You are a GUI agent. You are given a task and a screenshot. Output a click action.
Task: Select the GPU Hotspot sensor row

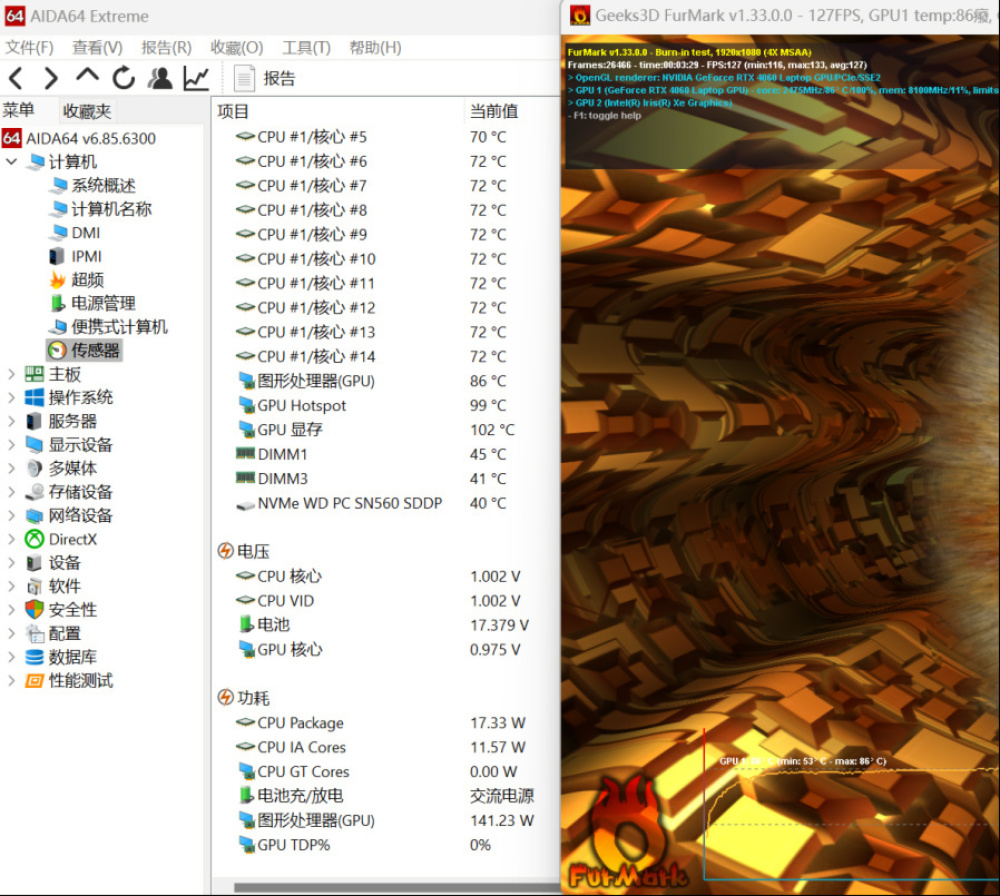click(301, 405)
